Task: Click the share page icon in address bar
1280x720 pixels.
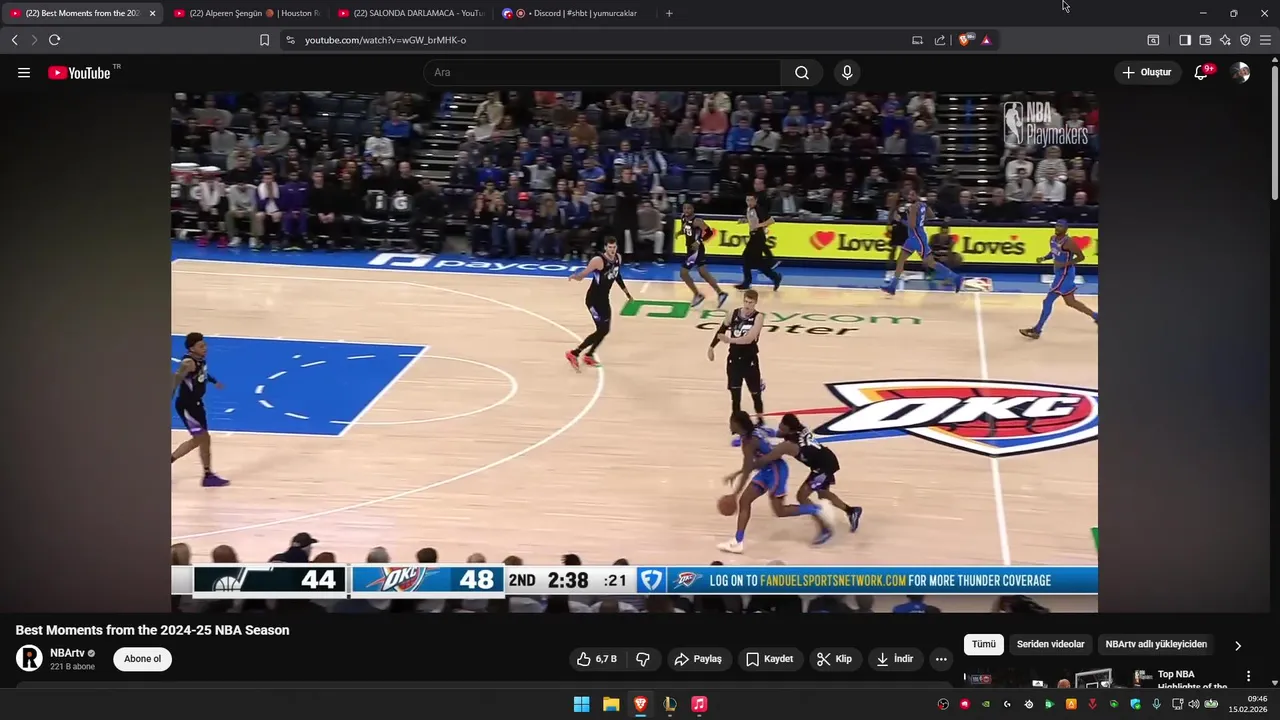Action: [x=940, y=40]
